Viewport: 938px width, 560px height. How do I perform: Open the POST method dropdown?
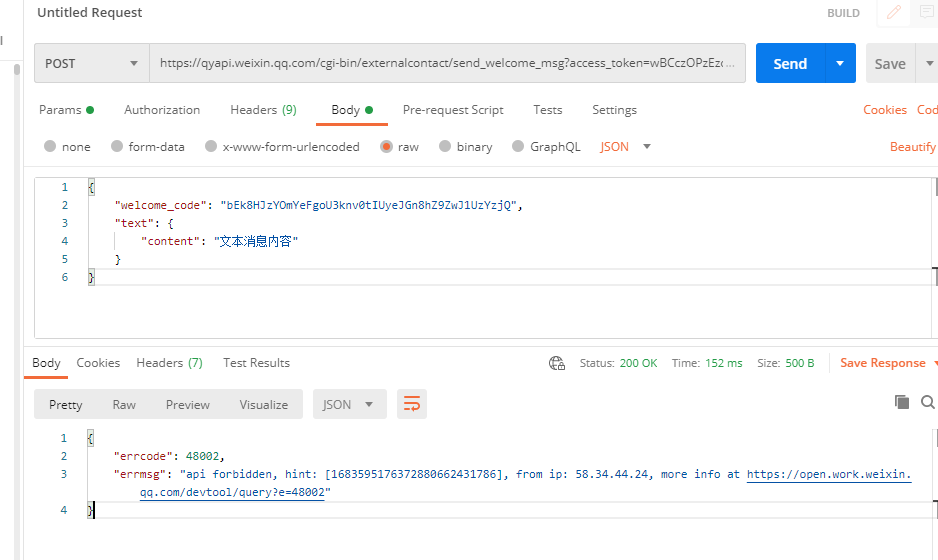coord(92,63)
